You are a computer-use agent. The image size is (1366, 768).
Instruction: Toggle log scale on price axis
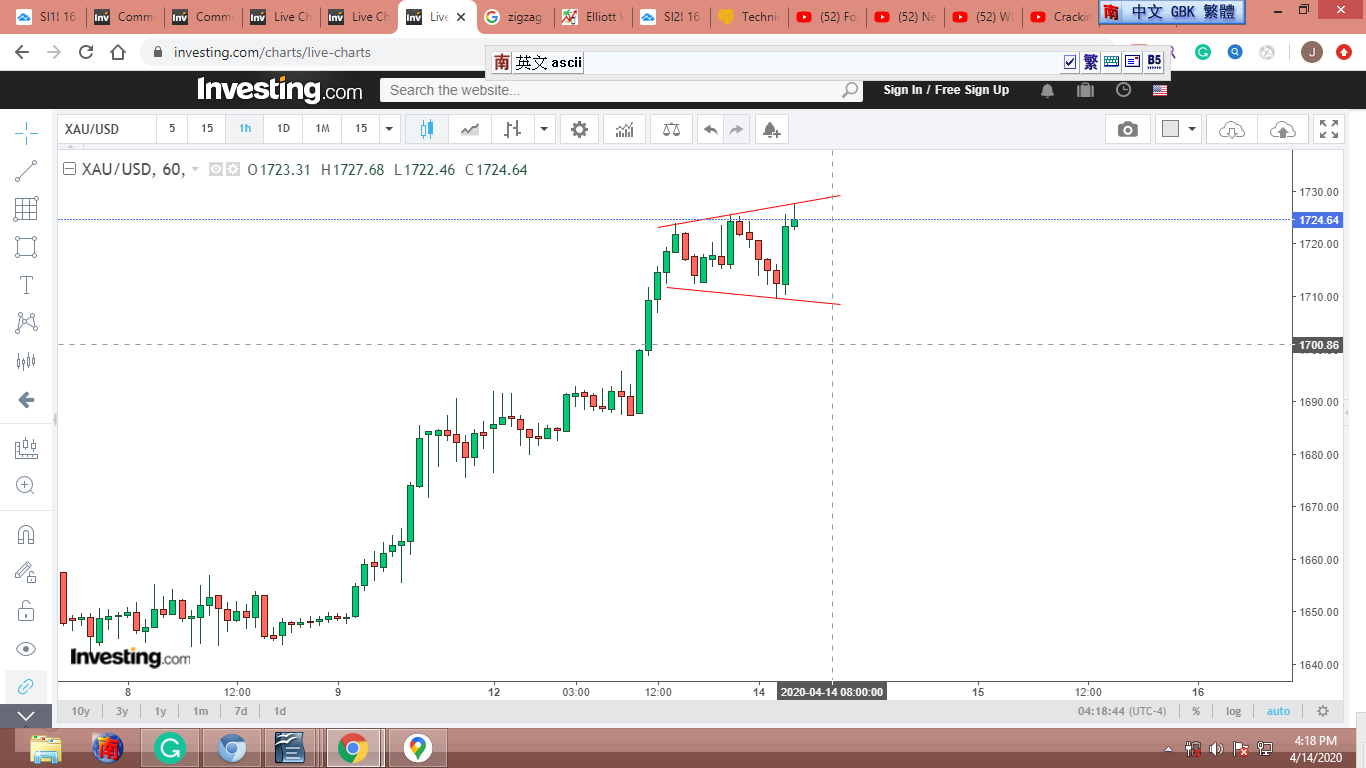click(1233, 711)
